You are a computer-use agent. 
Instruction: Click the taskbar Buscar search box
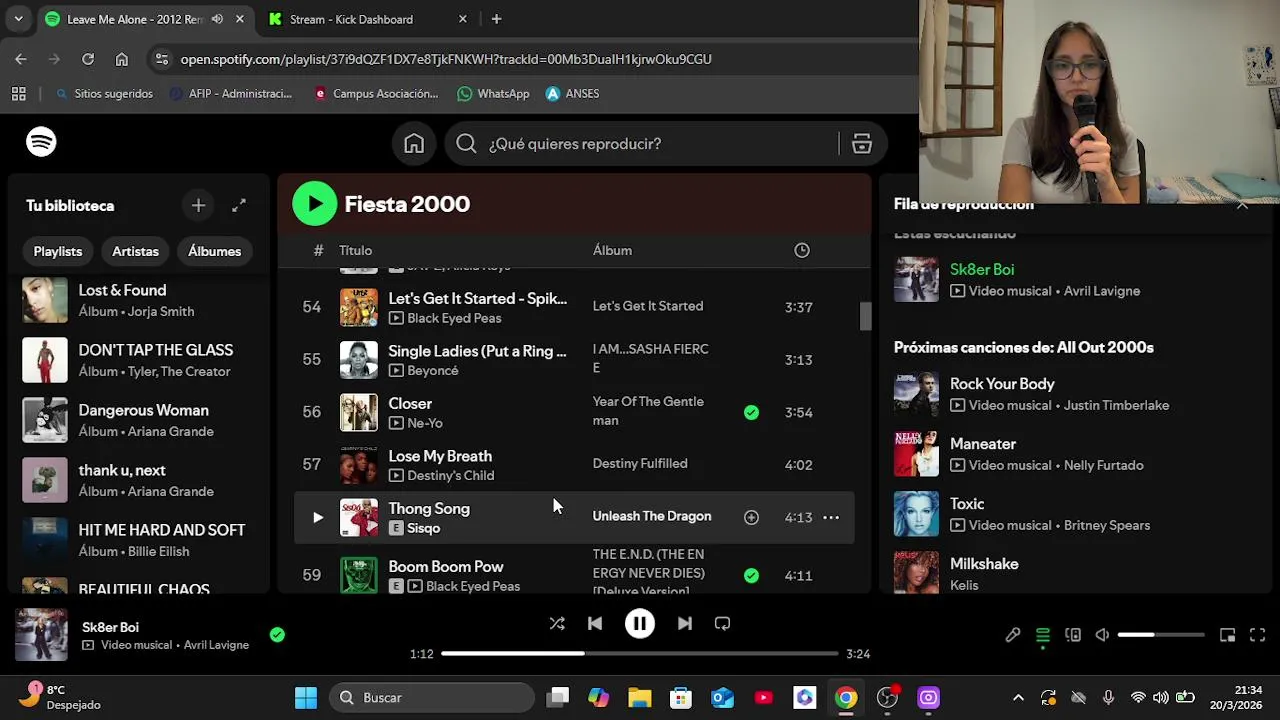coord(433,697)
